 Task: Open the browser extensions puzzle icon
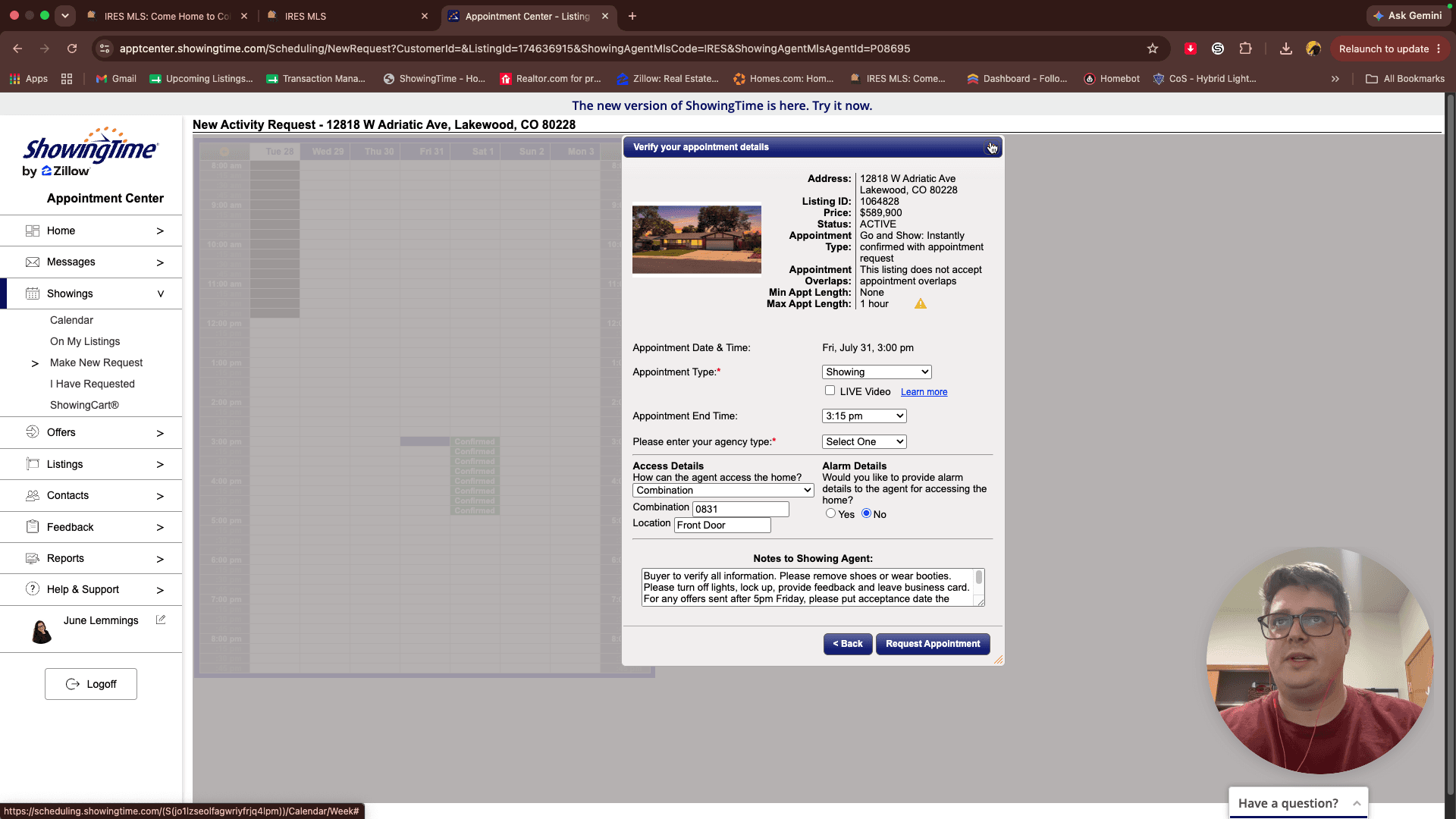coord(1245,49)
